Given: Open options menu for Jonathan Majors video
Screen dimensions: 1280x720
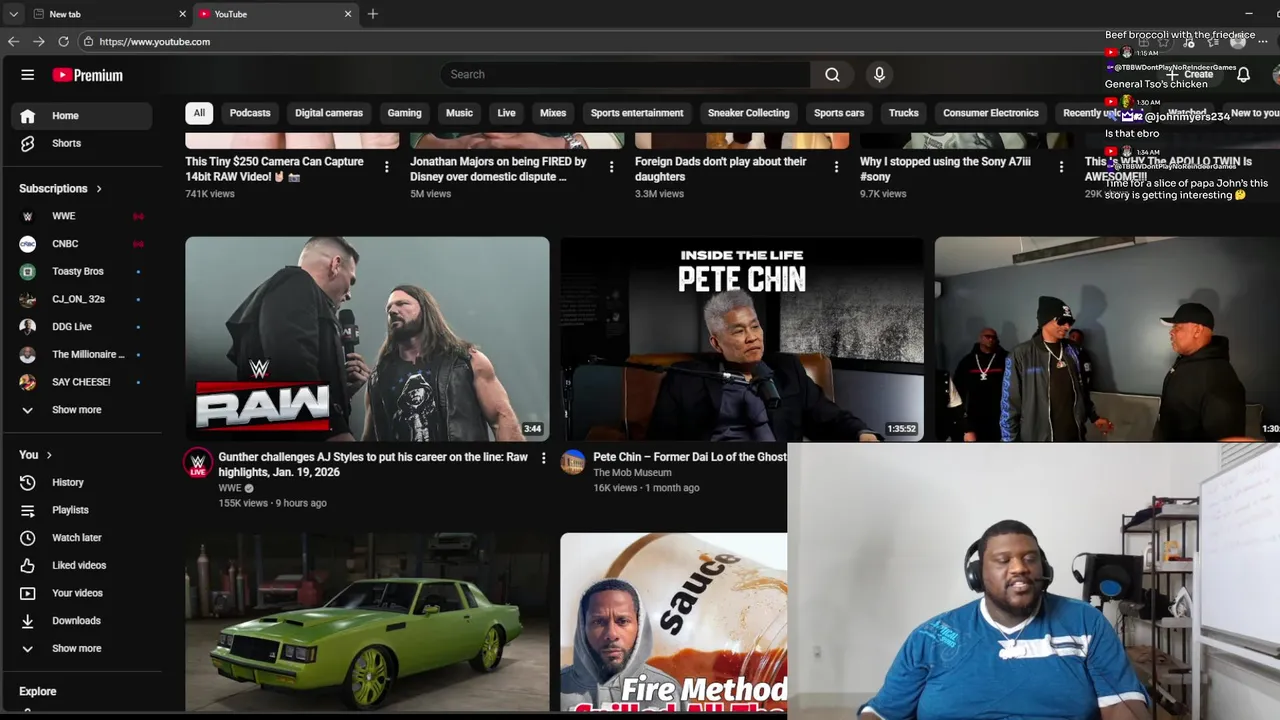Looking at the screenshot, I should pyautogui.click(x=612, y=167).
